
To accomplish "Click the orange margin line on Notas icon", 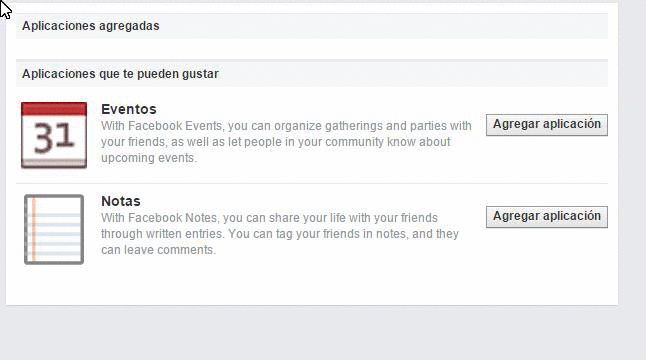I will (x=34, y=229).
